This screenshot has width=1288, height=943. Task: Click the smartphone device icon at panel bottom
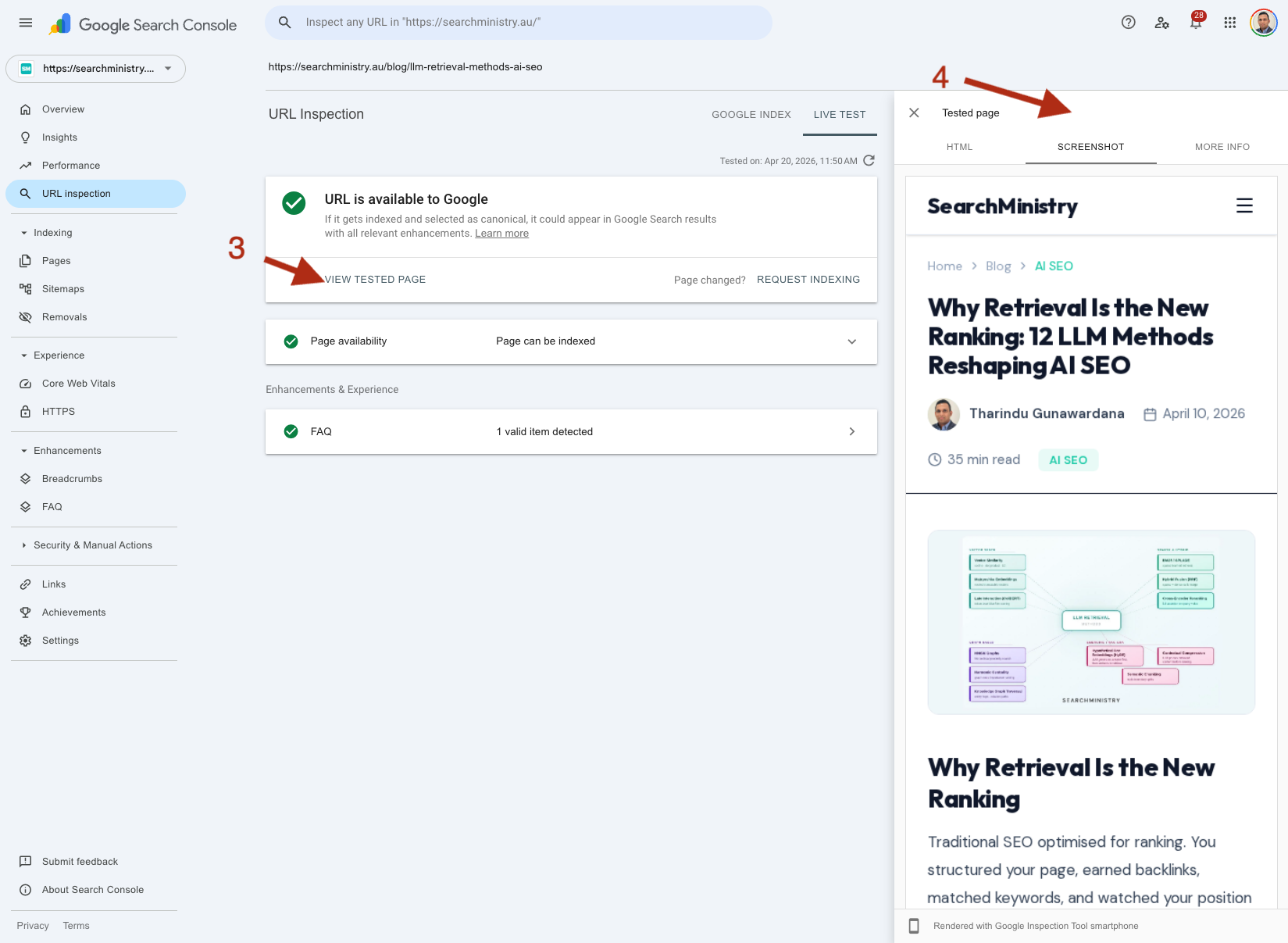tap(914, 926)
